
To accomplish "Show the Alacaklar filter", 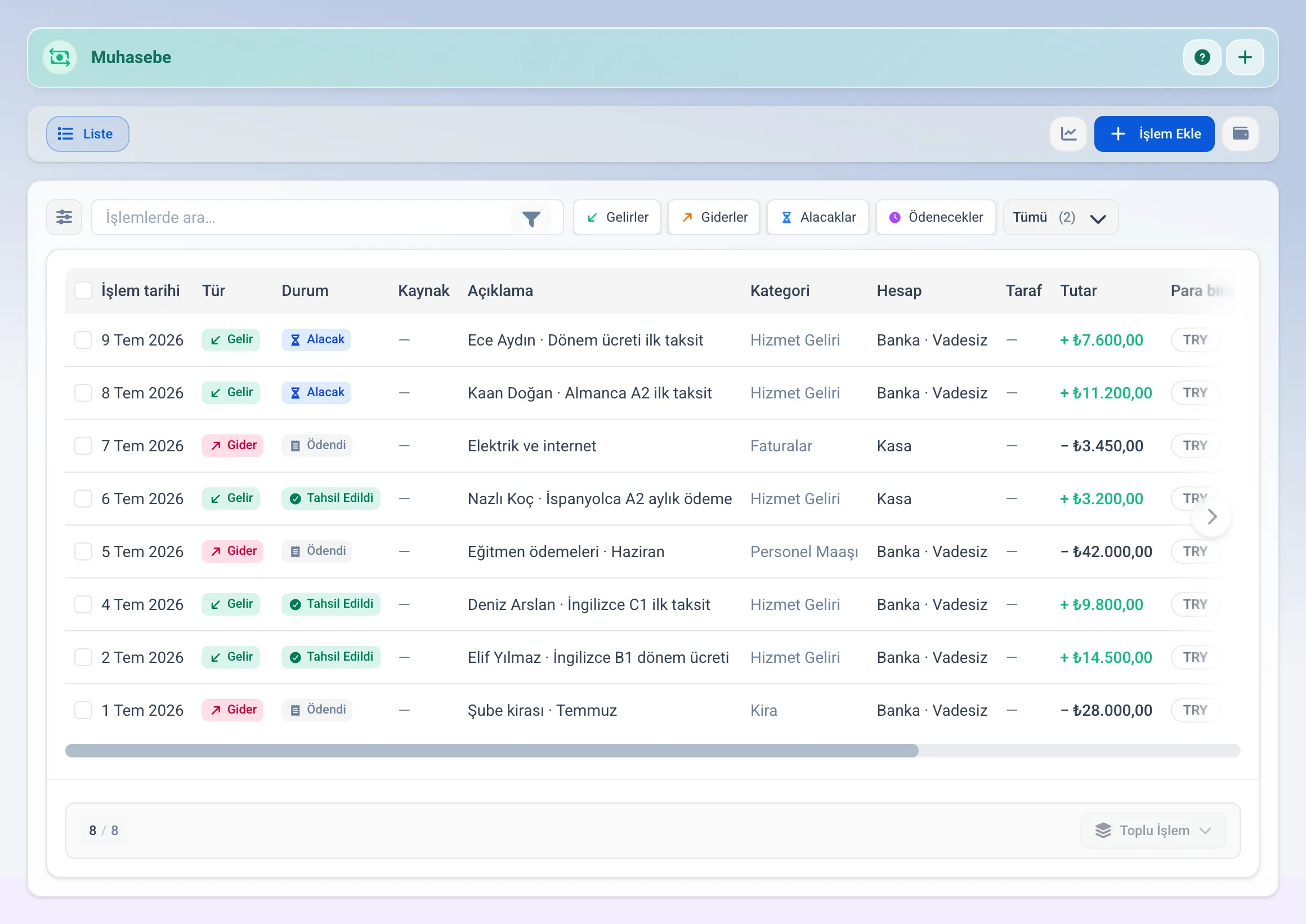I will [818, 217].
